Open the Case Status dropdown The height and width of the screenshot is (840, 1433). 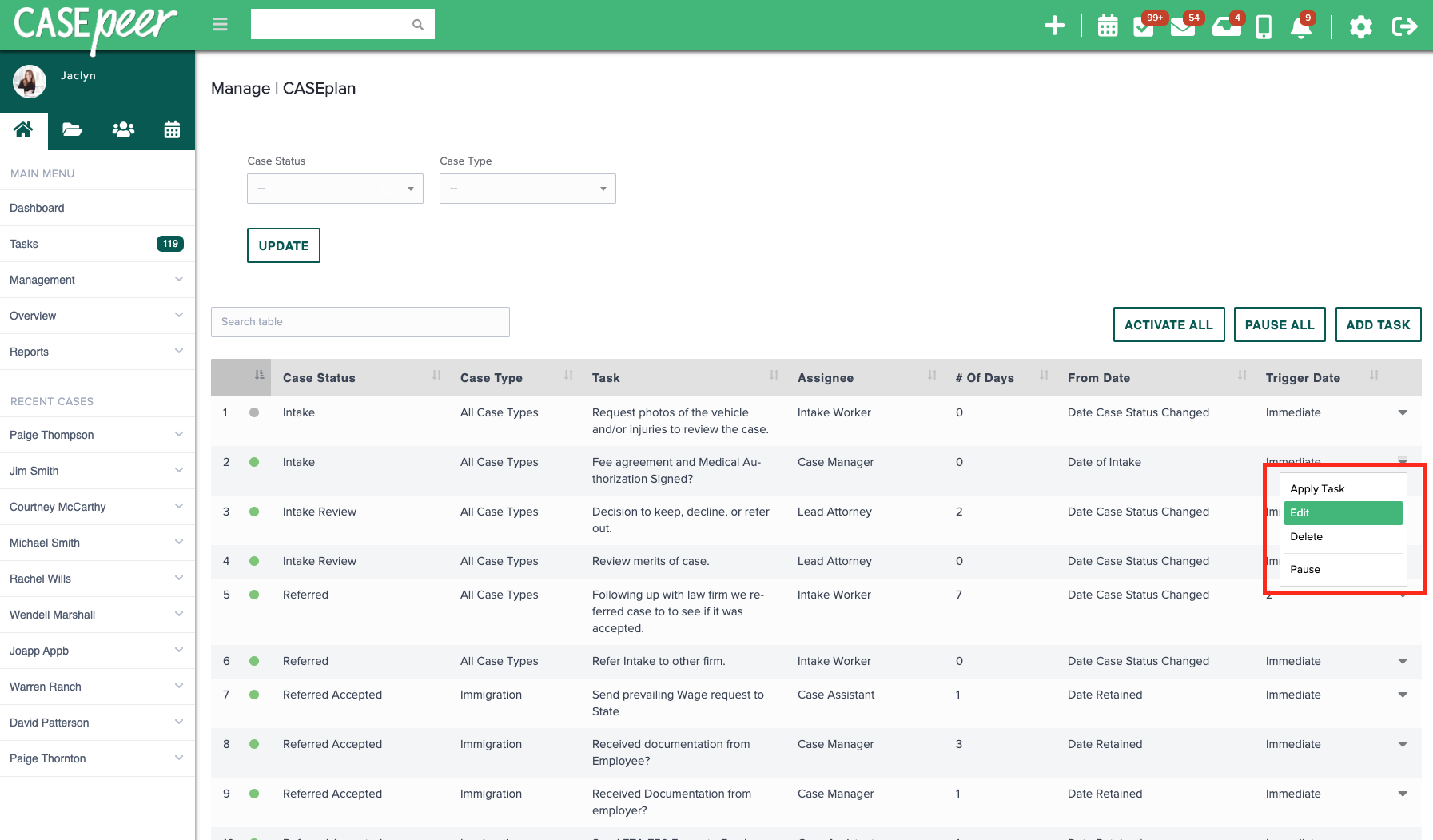(x=334, y=189)
